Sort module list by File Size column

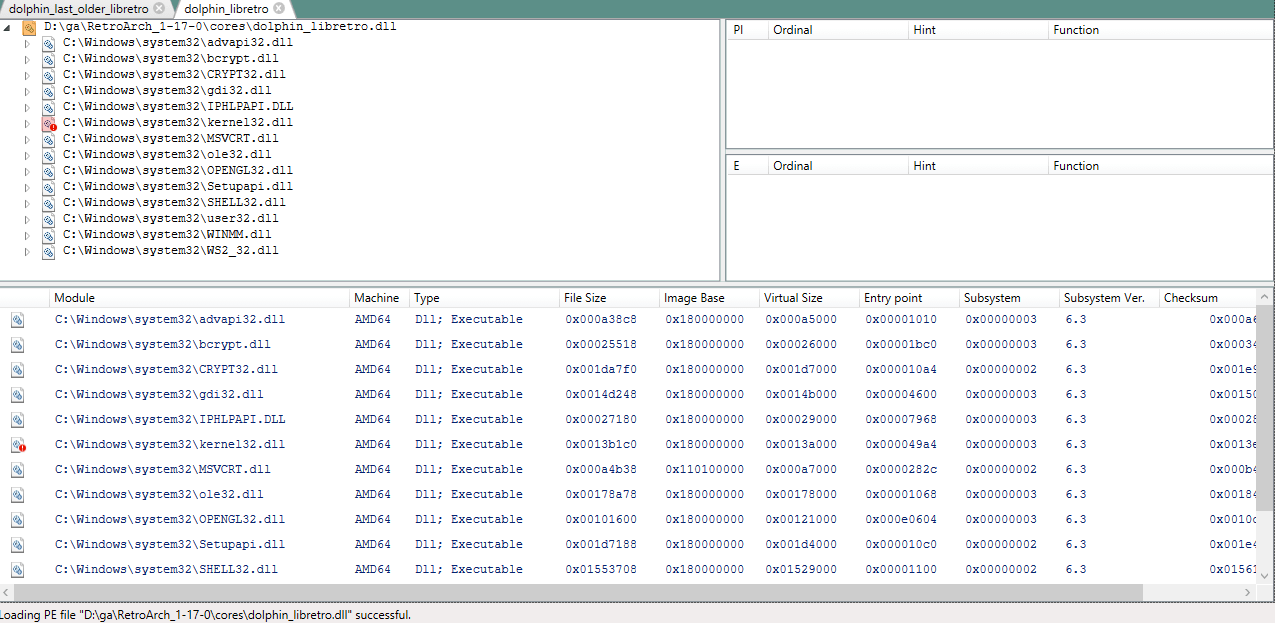[x=585, y=298]
